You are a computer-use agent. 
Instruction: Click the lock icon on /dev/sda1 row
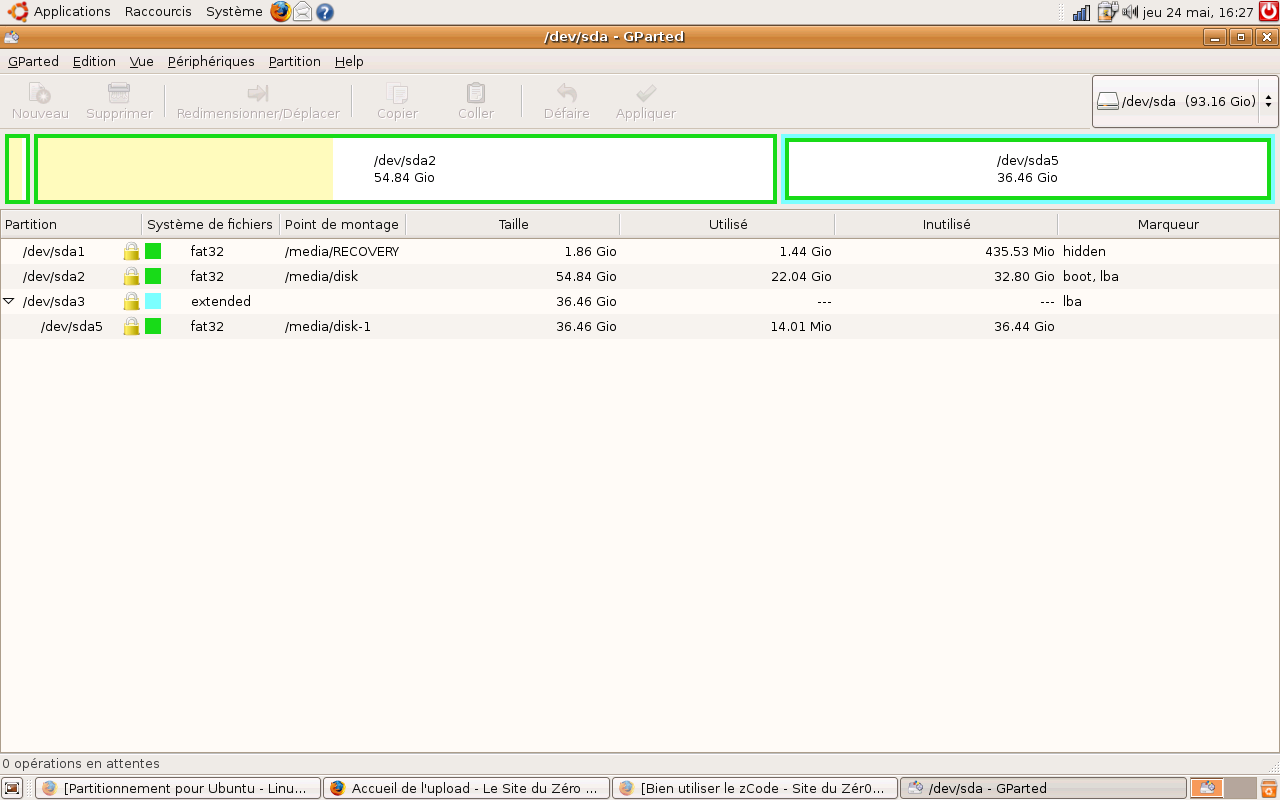pyautogui.click(x=131, y=251)
